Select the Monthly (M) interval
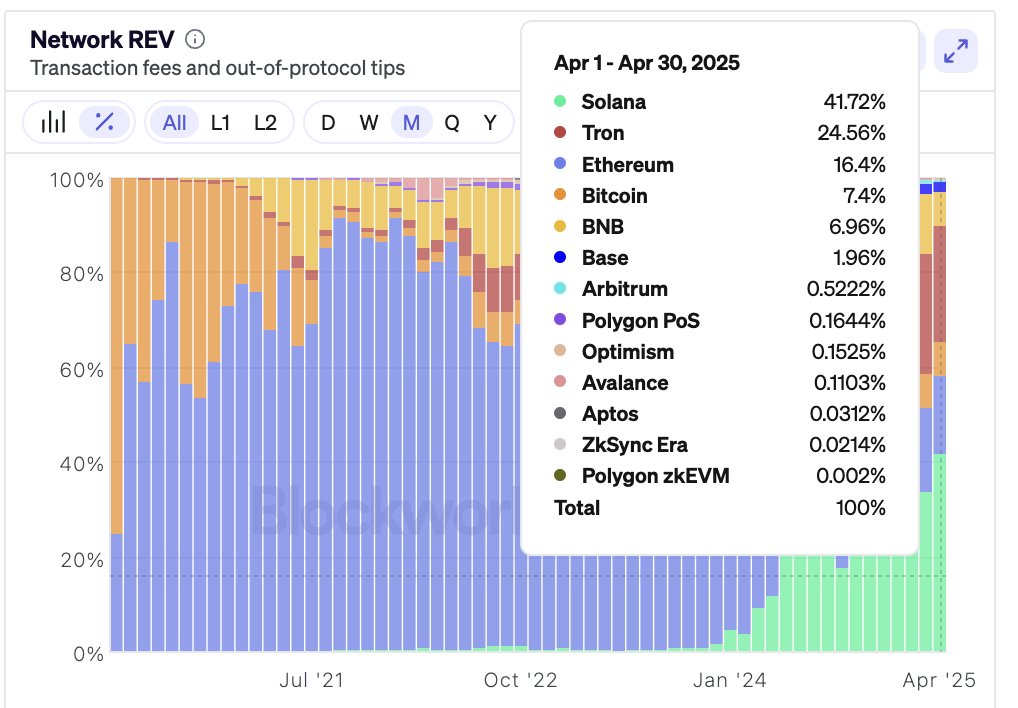Viewport: 1018px width, 708px height. [x=411, y=122]
